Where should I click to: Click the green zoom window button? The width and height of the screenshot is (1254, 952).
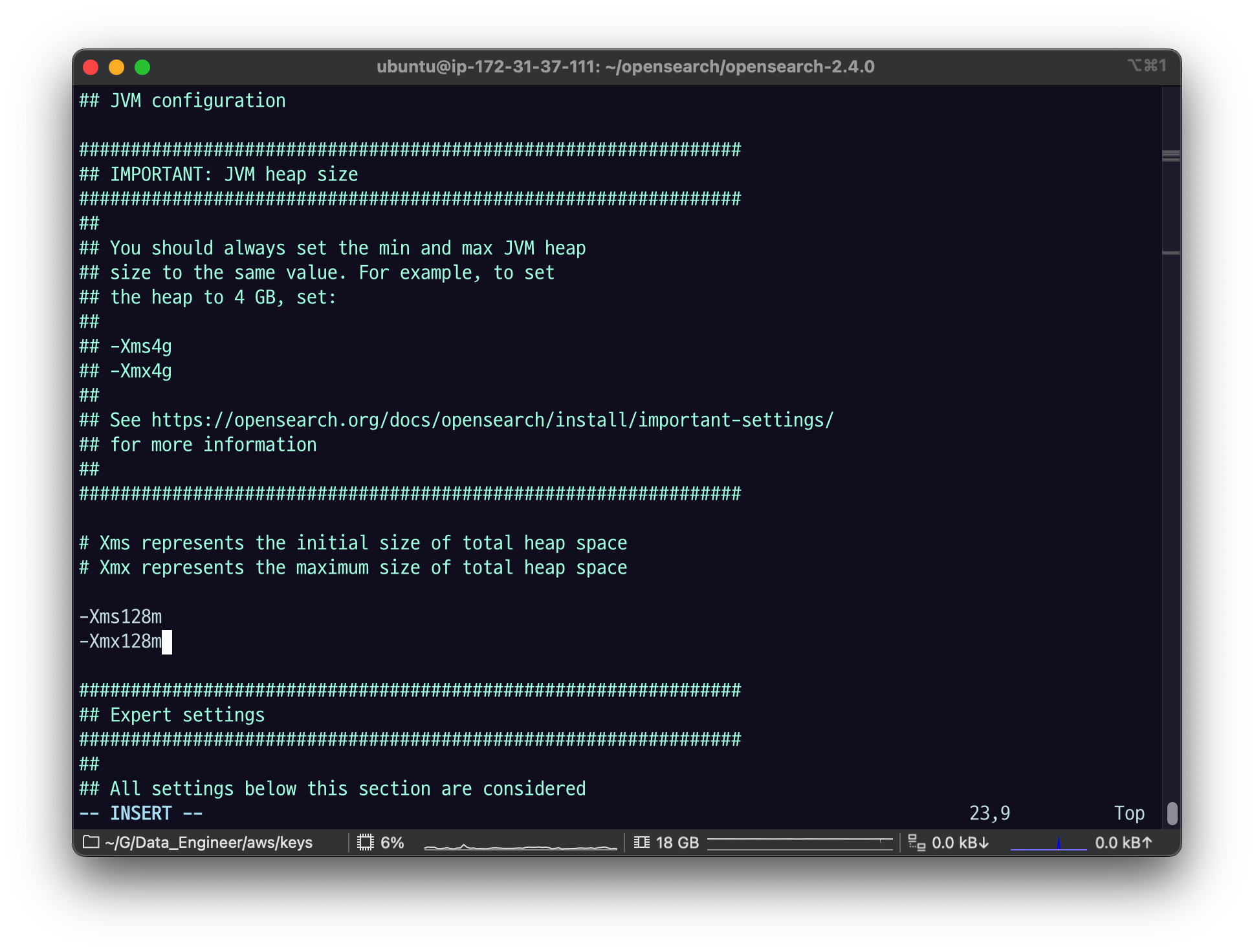(x=142, y=67)
